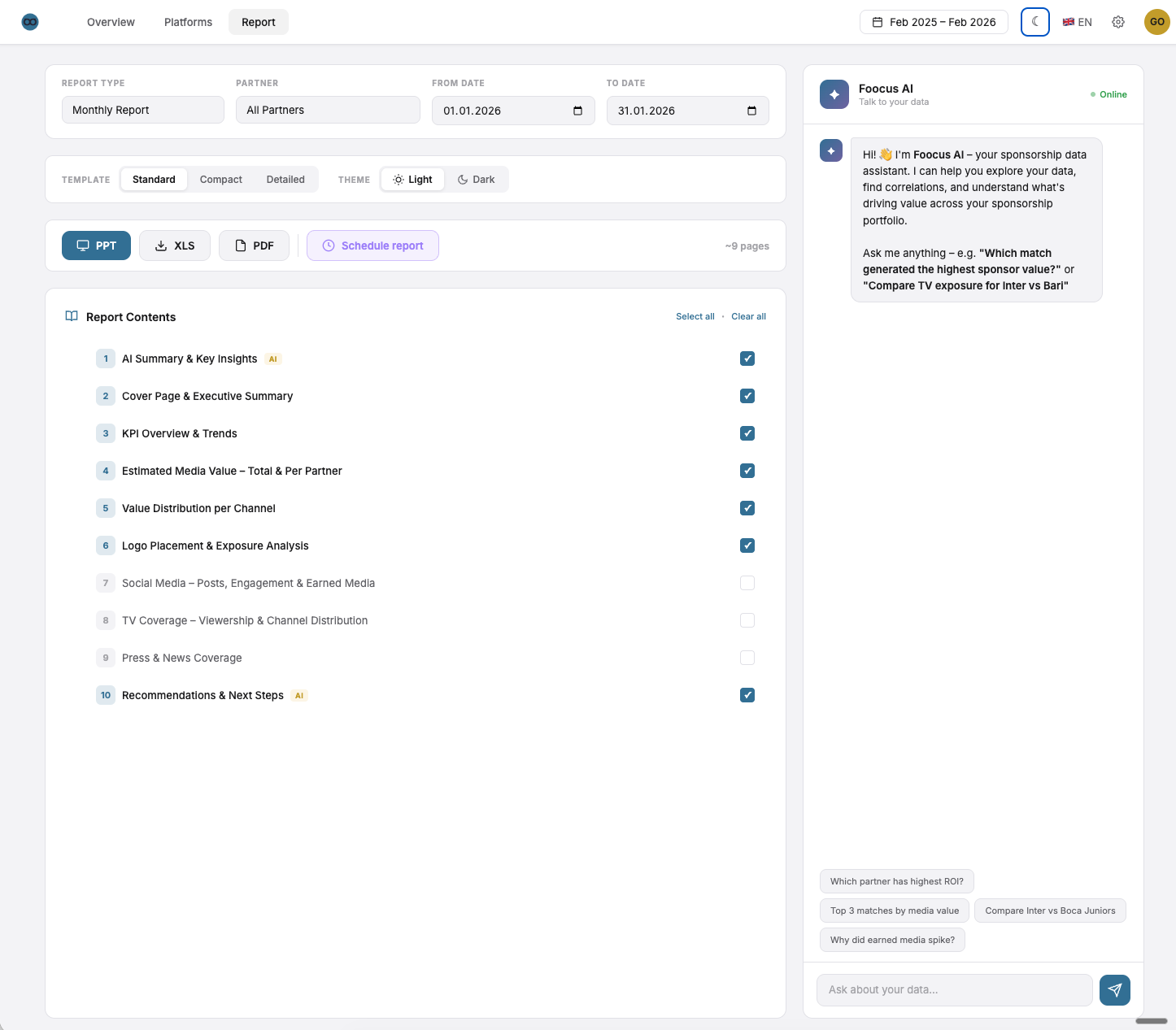Screen dimensions: 1176x1030
Task: Switch theme to Dark
Action: point(477,179)
